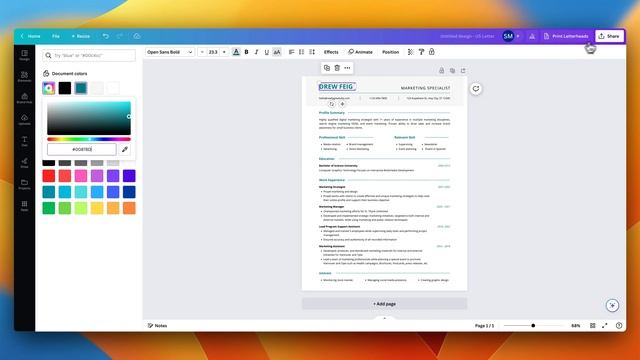Click the eyedropper color picker icon
Viewport: 640px width, 360px height.
click(x=125, y=149)
